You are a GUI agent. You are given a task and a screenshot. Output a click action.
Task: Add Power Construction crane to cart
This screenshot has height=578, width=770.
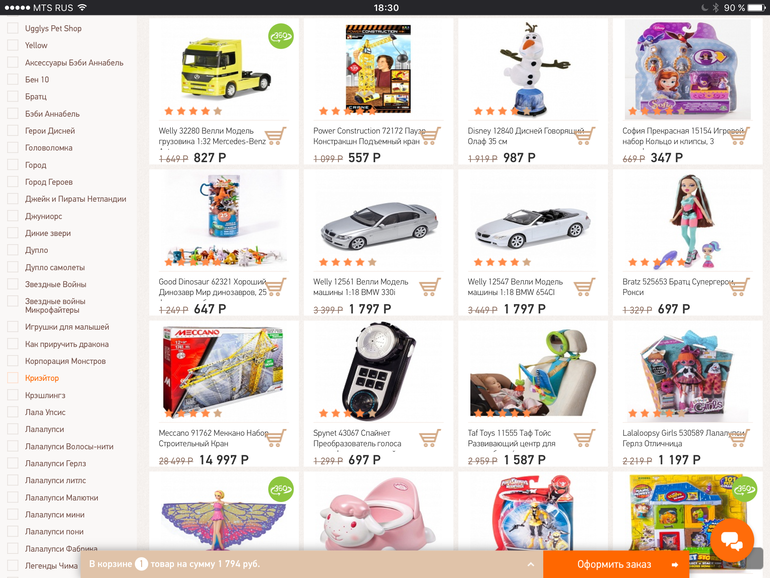(x=430, y=136)
